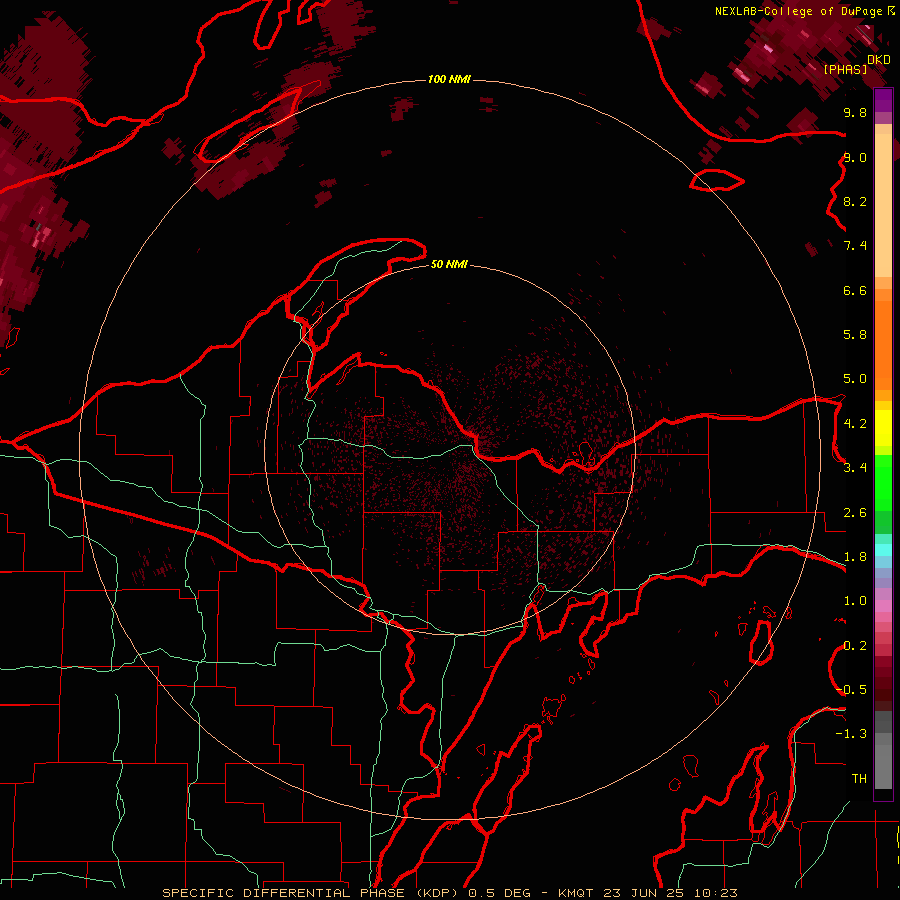
Task: Click the orange segment of the color scale
Action: pyautogui.click(x=883, y=344)
